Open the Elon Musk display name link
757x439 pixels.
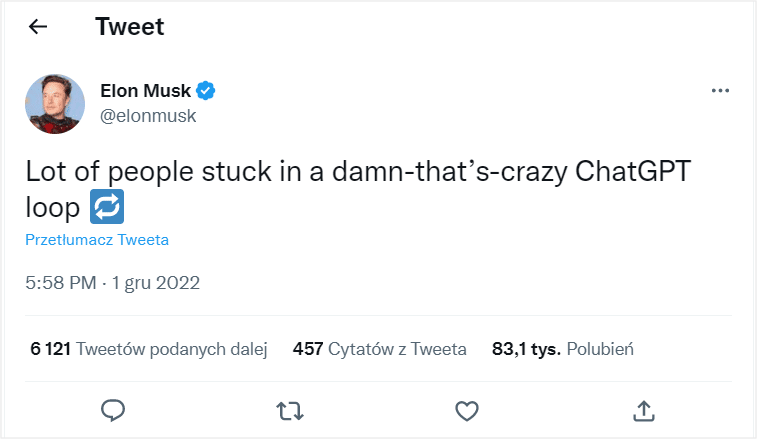[146, 91]
